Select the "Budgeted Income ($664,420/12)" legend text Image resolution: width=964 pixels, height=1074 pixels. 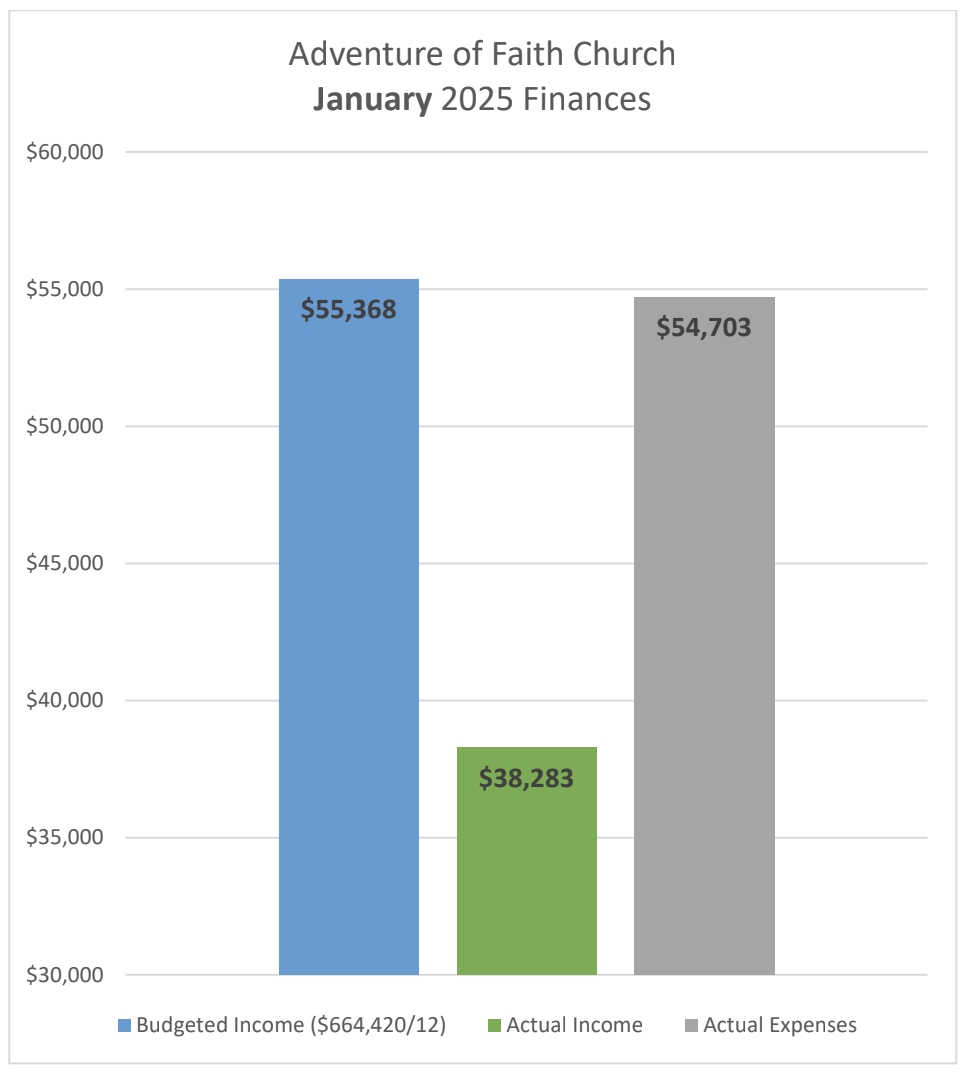(292, 1025)
